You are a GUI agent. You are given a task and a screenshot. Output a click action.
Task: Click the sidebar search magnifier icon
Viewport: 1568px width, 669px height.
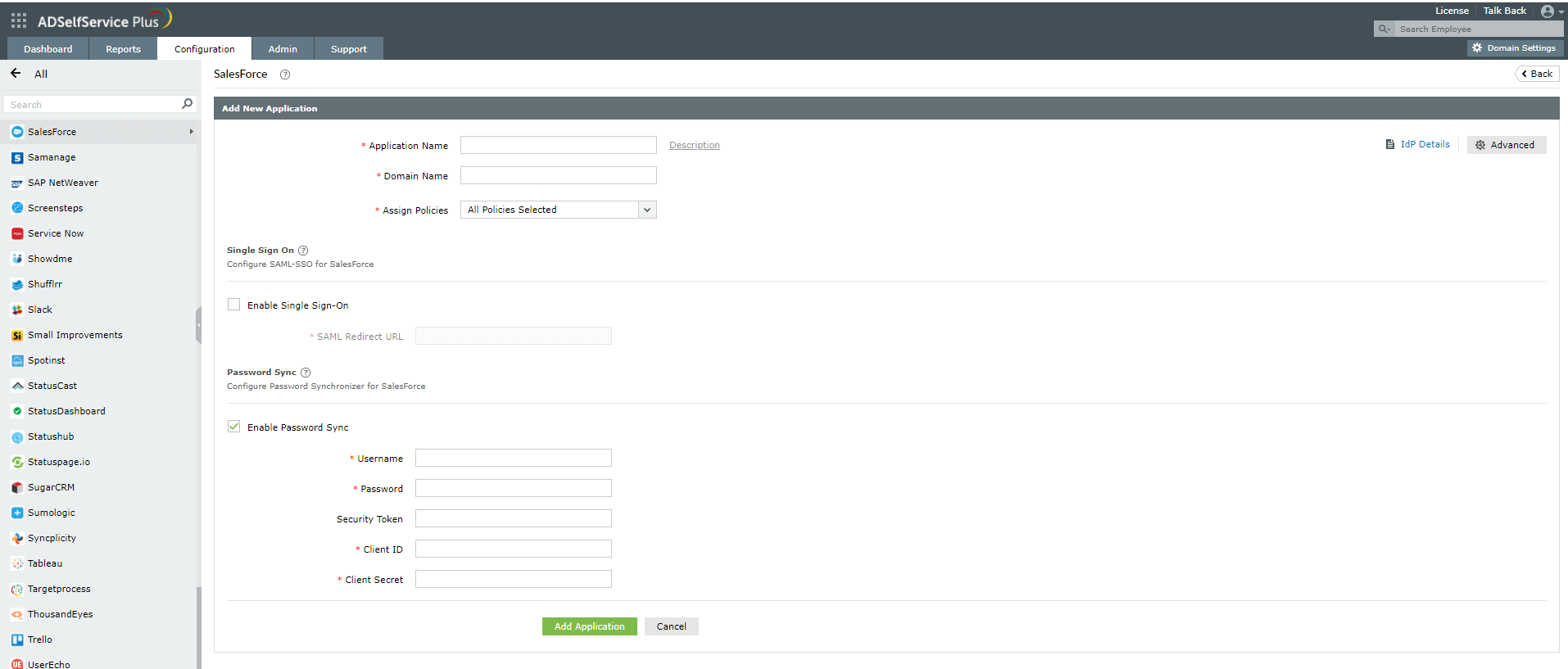tap(187, 104)
